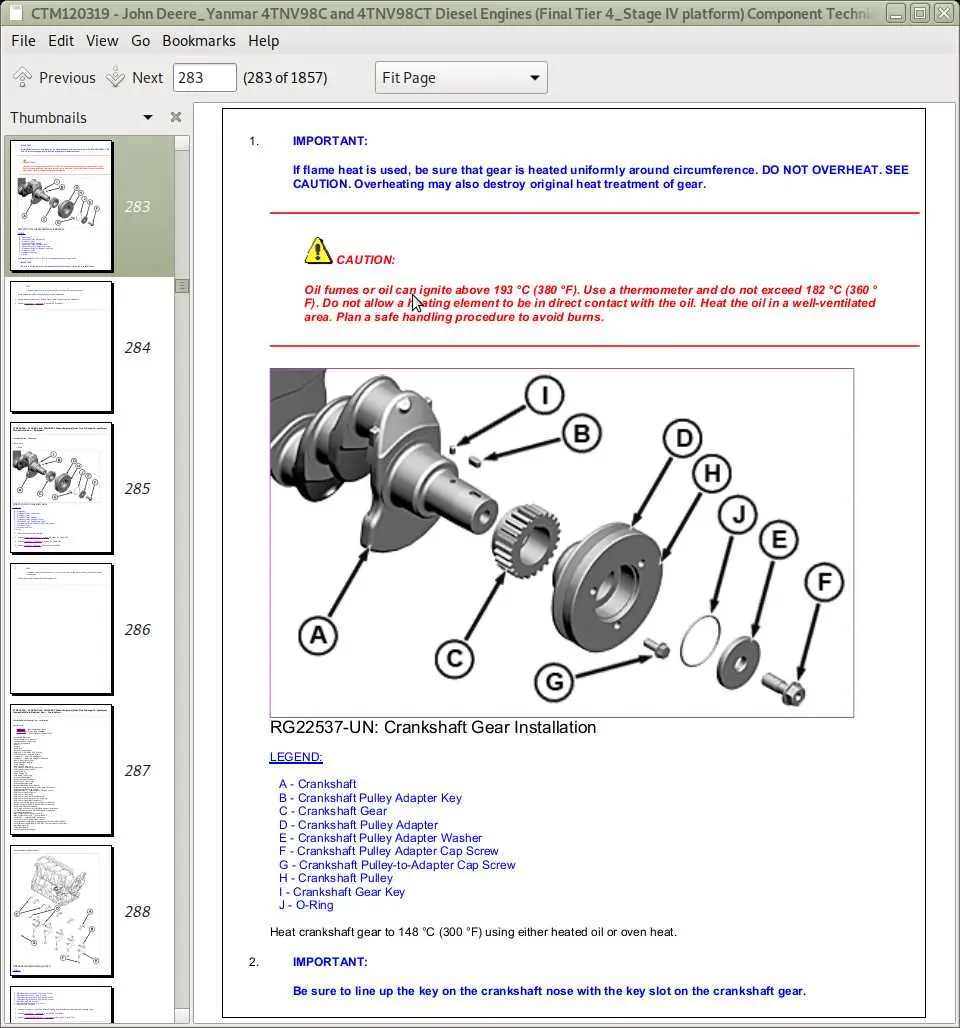The image size is (960, 1028).
Task: Click the '(283 of 1857)' page count text
Action: [285, 77]
